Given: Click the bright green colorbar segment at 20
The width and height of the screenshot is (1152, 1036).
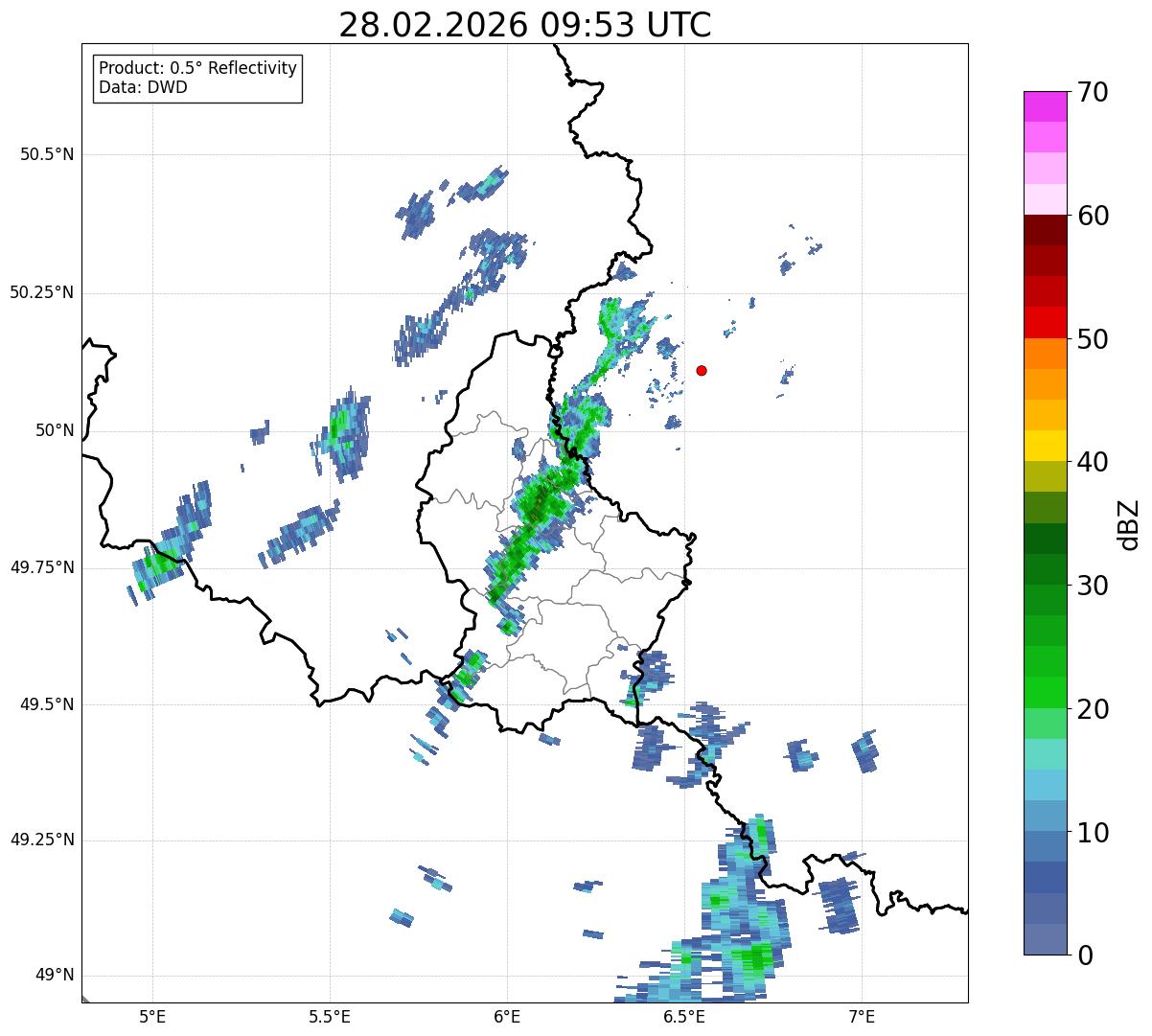Looking at the screenshot, I should pyautogui.click(x=1045, y=693).
